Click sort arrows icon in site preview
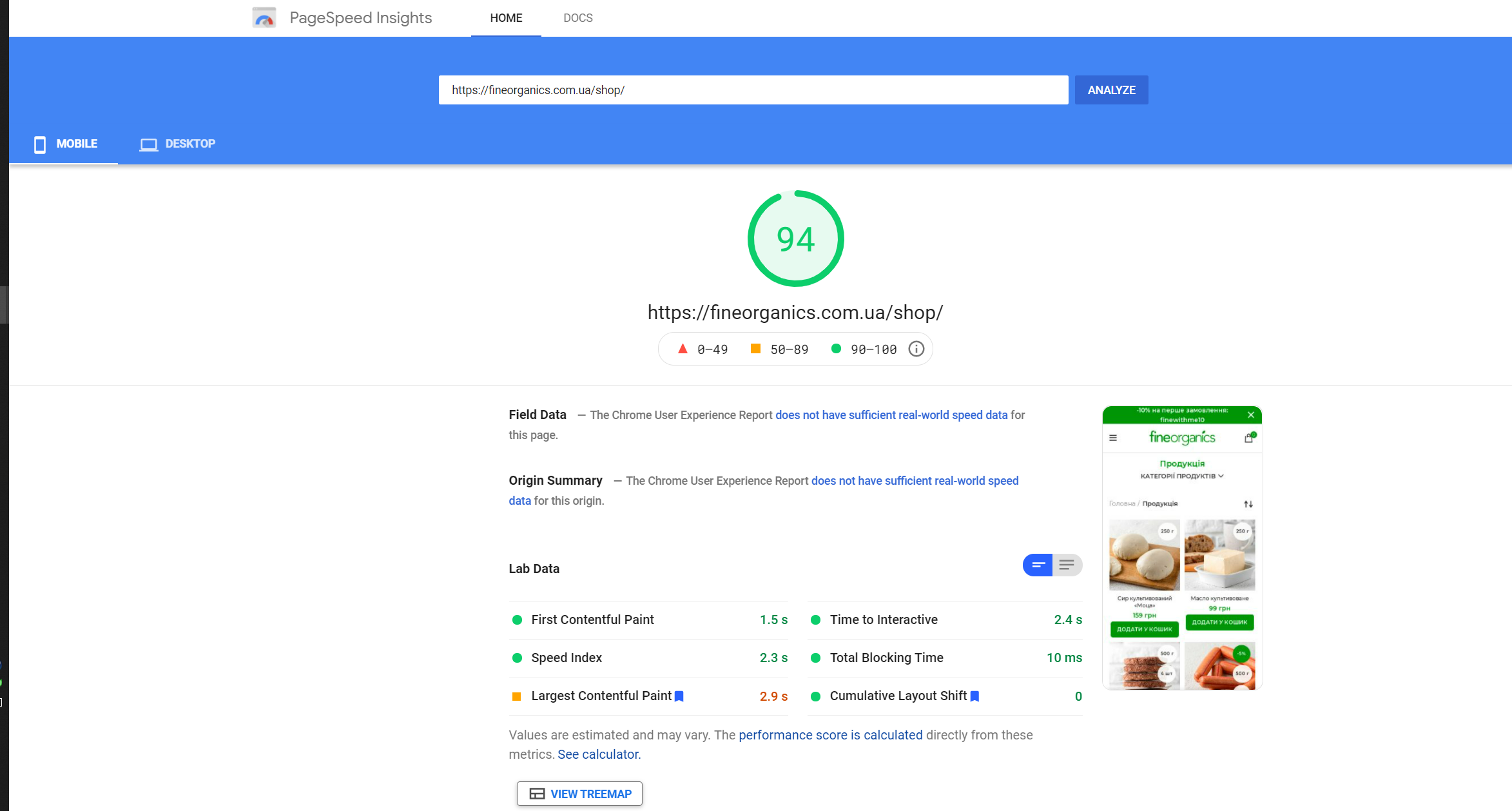The image size is (1512, 811). click(1248, 504)
